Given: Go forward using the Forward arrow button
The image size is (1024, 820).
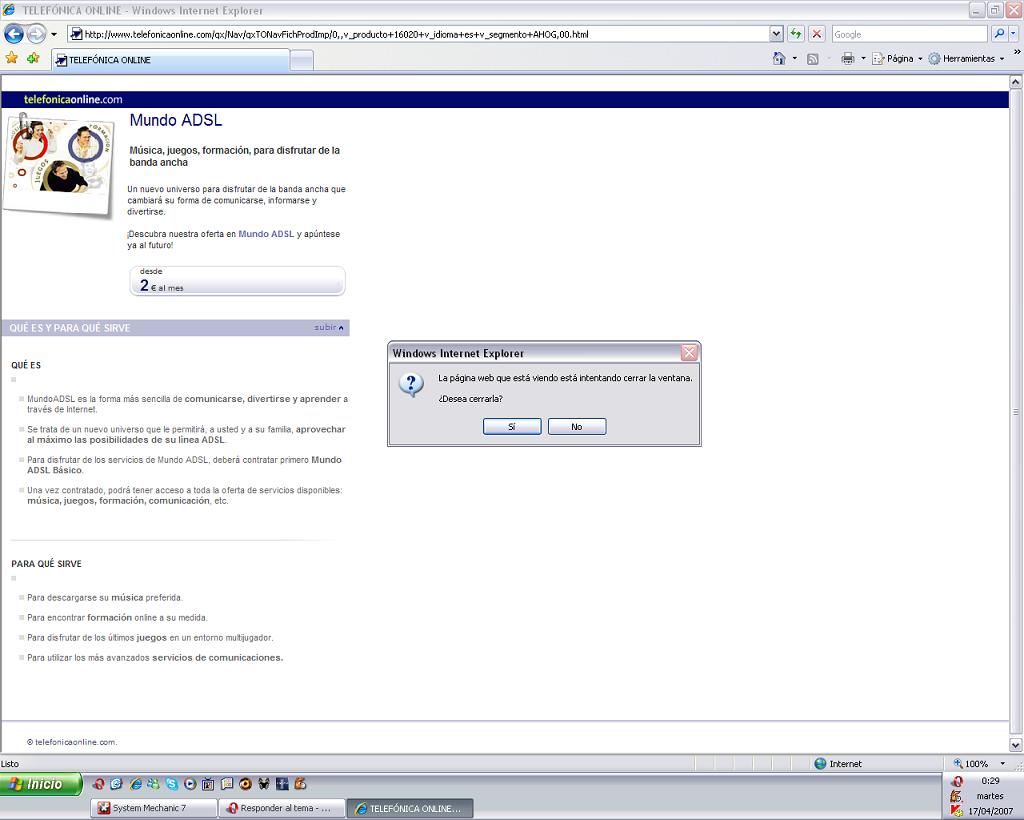Looking at the screenshot, I should pyautogui.click(x=37, y=34).
